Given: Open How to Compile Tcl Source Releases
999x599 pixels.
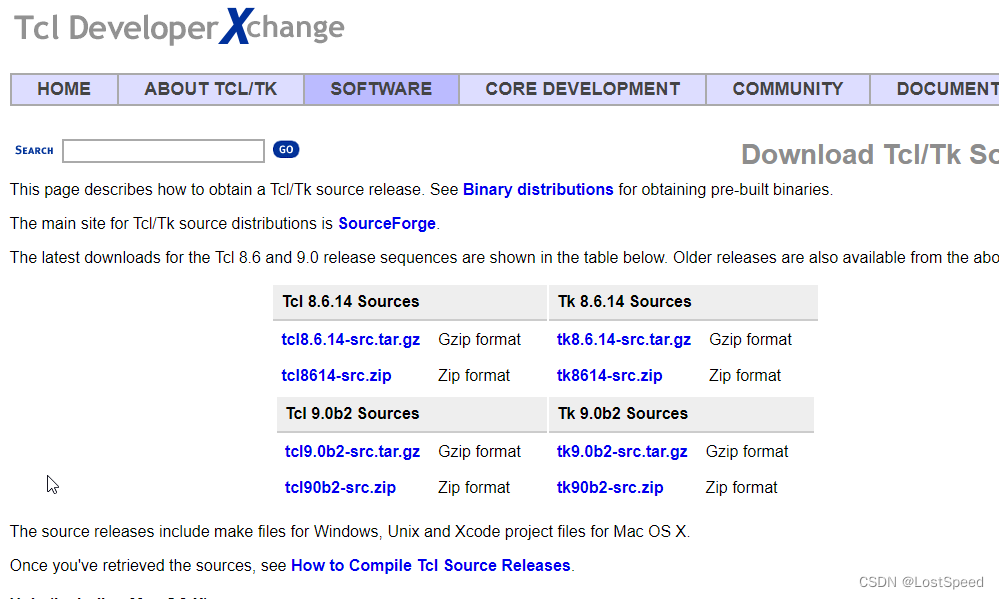Looking at the screenshot, I should 431,565.
